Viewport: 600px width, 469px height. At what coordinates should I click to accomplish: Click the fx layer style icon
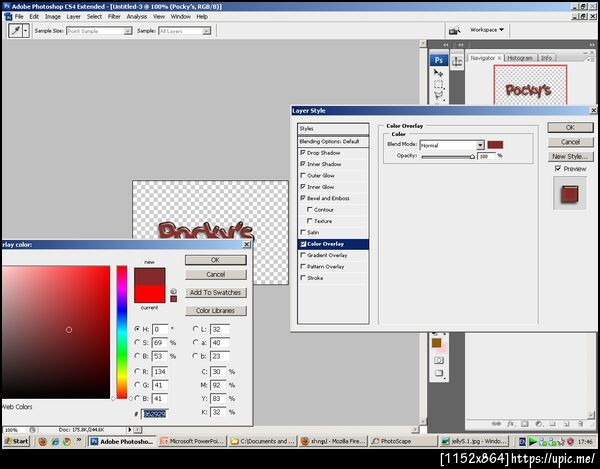pyautogui.click(x=511, y=424)
